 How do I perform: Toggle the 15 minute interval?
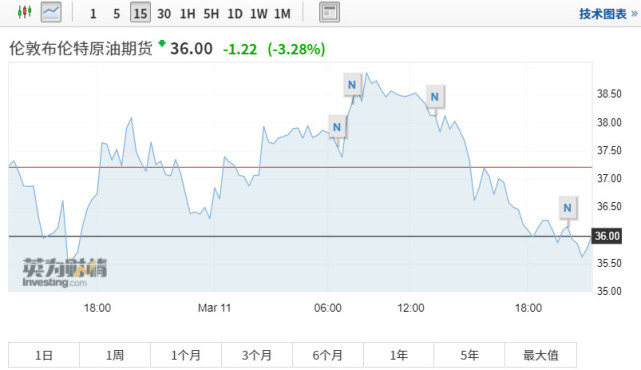click(x=140, y=13)
